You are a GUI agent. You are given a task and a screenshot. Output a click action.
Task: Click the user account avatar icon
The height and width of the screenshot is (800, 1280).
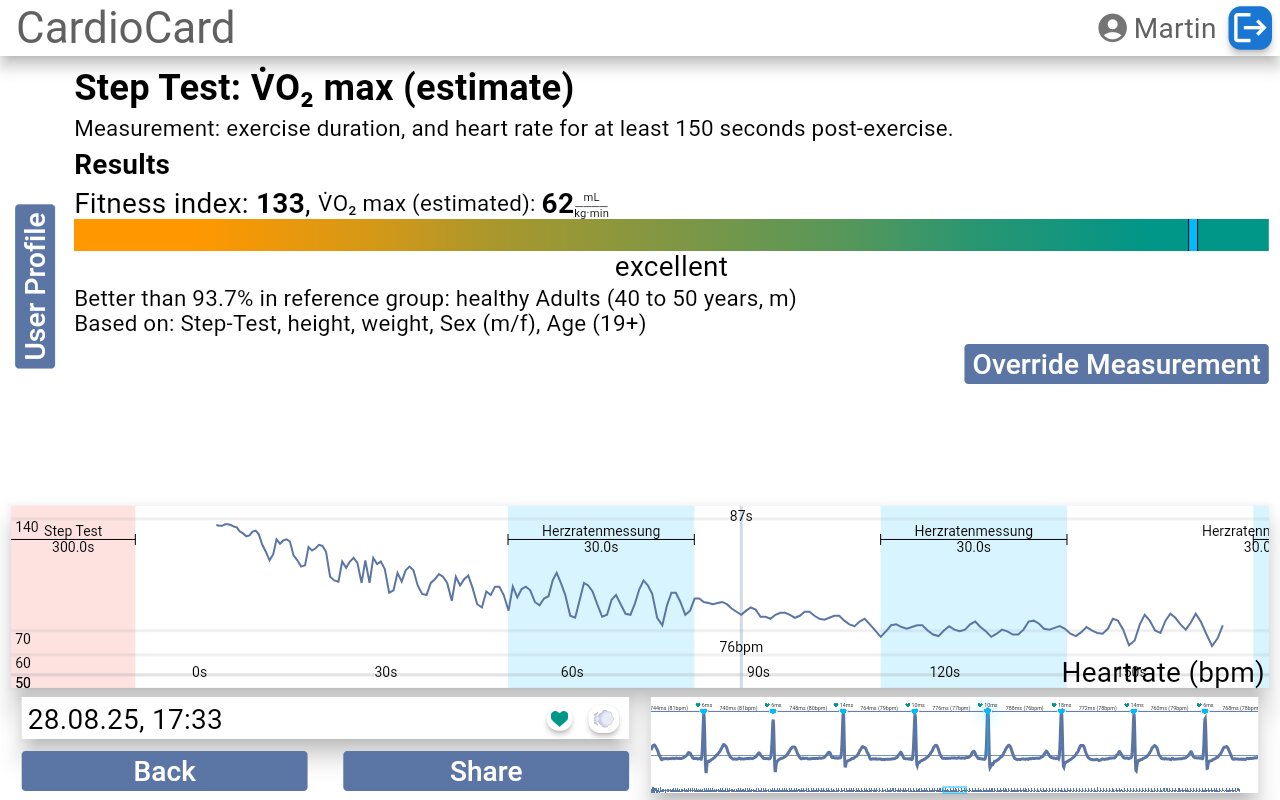tap(1112, 28)
